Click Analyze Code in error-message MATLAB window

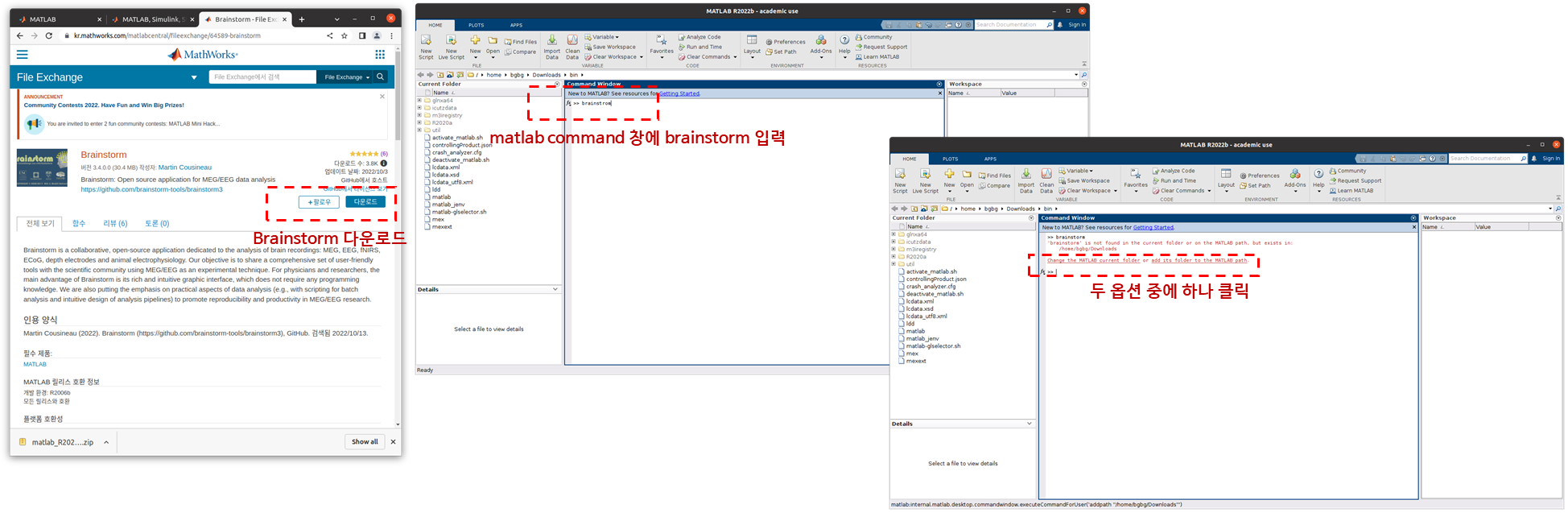(x=1174, y=171)
